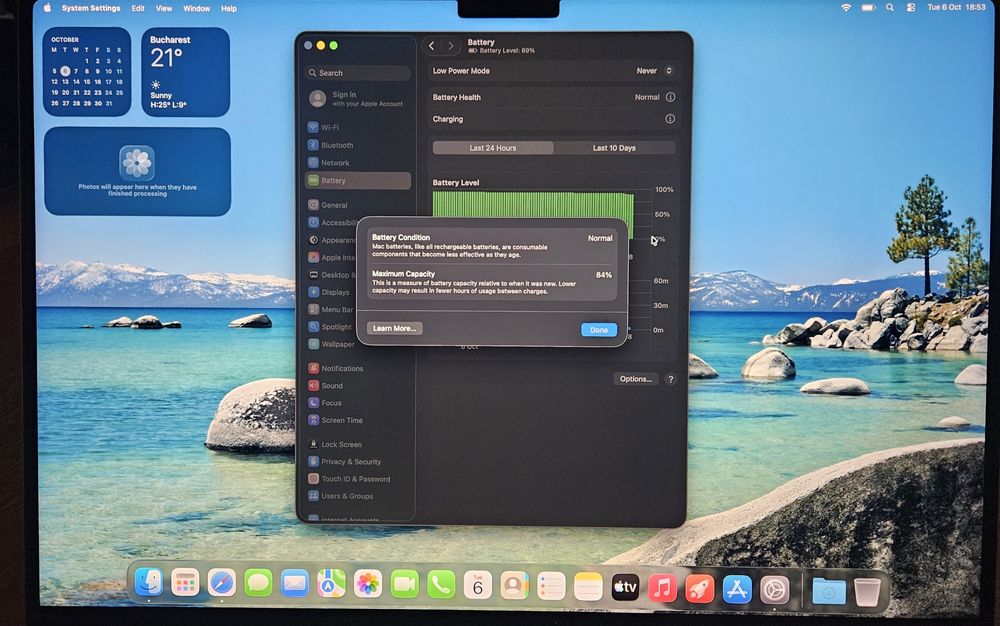The image size is (1000, 626).
Task: Click the question mark help button
Action: (x=670, y=379)
